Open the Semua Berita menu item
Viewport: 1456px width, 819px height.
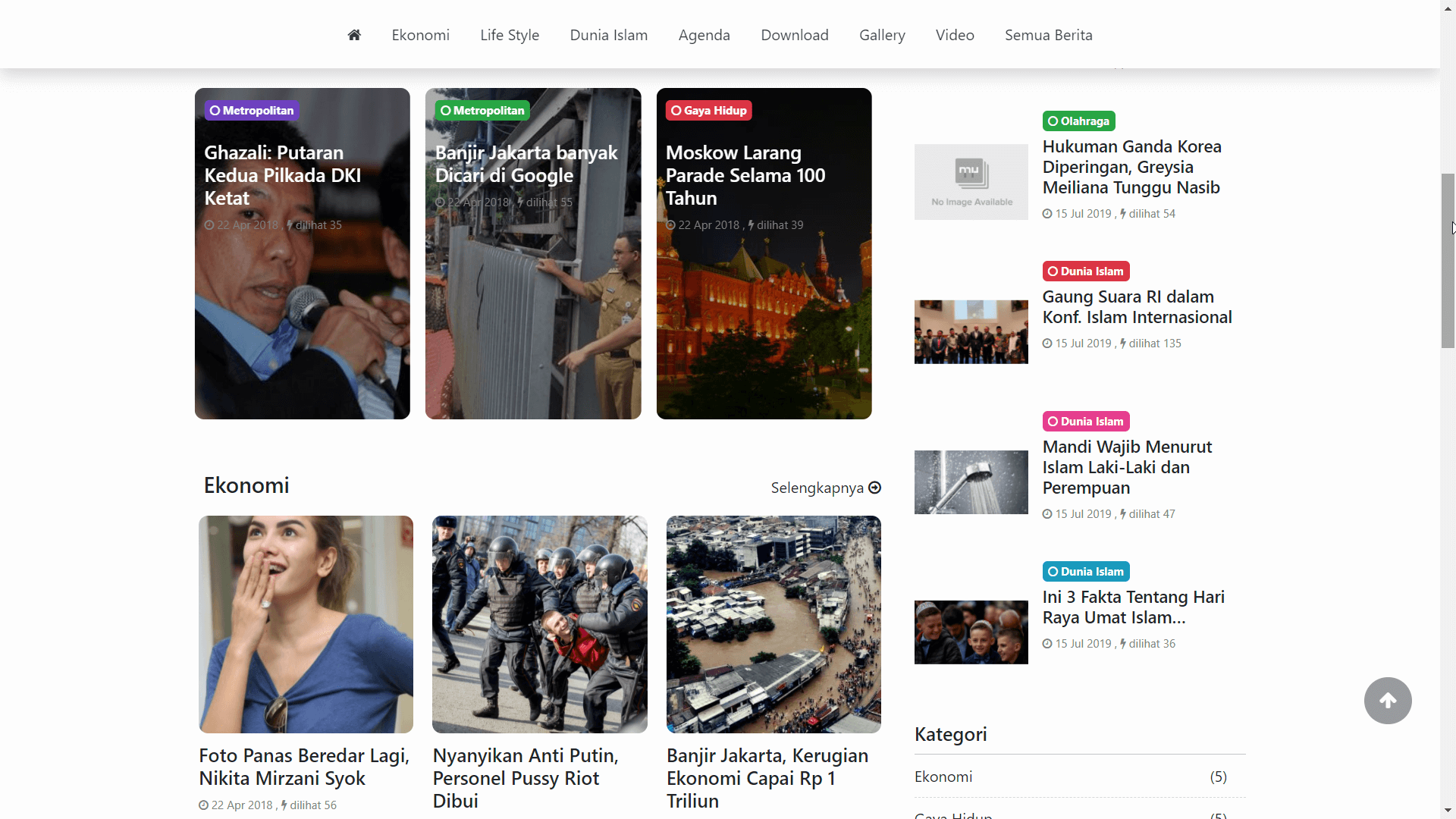point(1049,35)
